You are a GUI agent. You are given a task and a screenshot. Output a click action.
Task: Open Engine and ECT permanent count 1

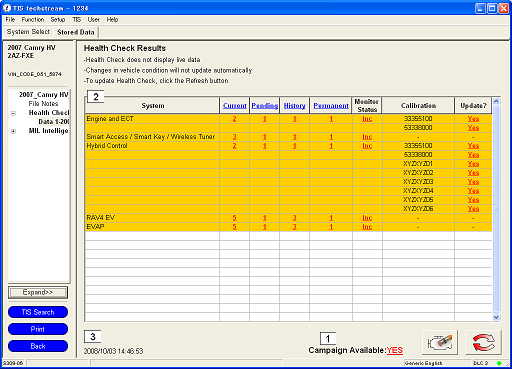[331, 119]
